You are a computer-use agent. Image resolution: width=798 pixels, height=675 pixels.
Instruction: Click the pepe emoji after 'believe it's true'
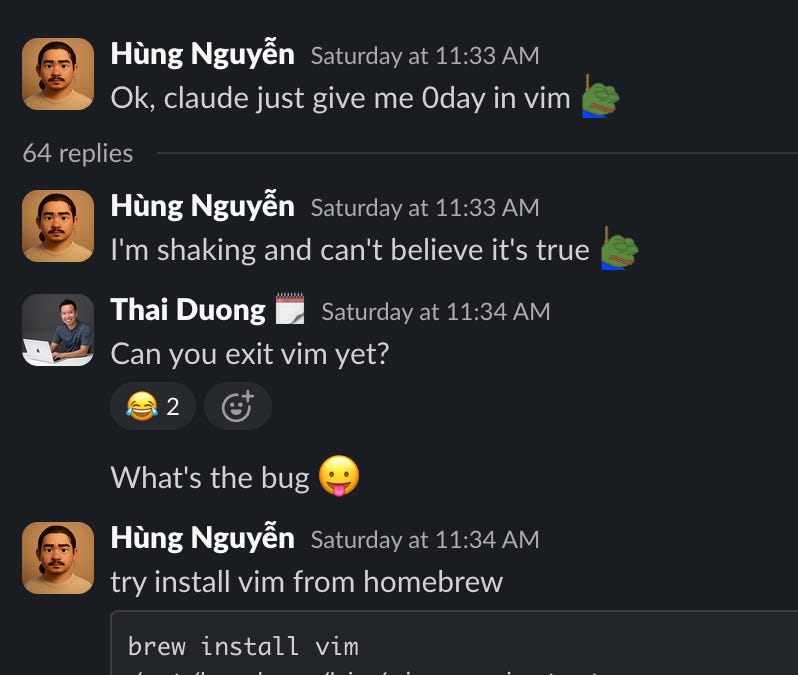pyautogui.click(x=619, y=249)
